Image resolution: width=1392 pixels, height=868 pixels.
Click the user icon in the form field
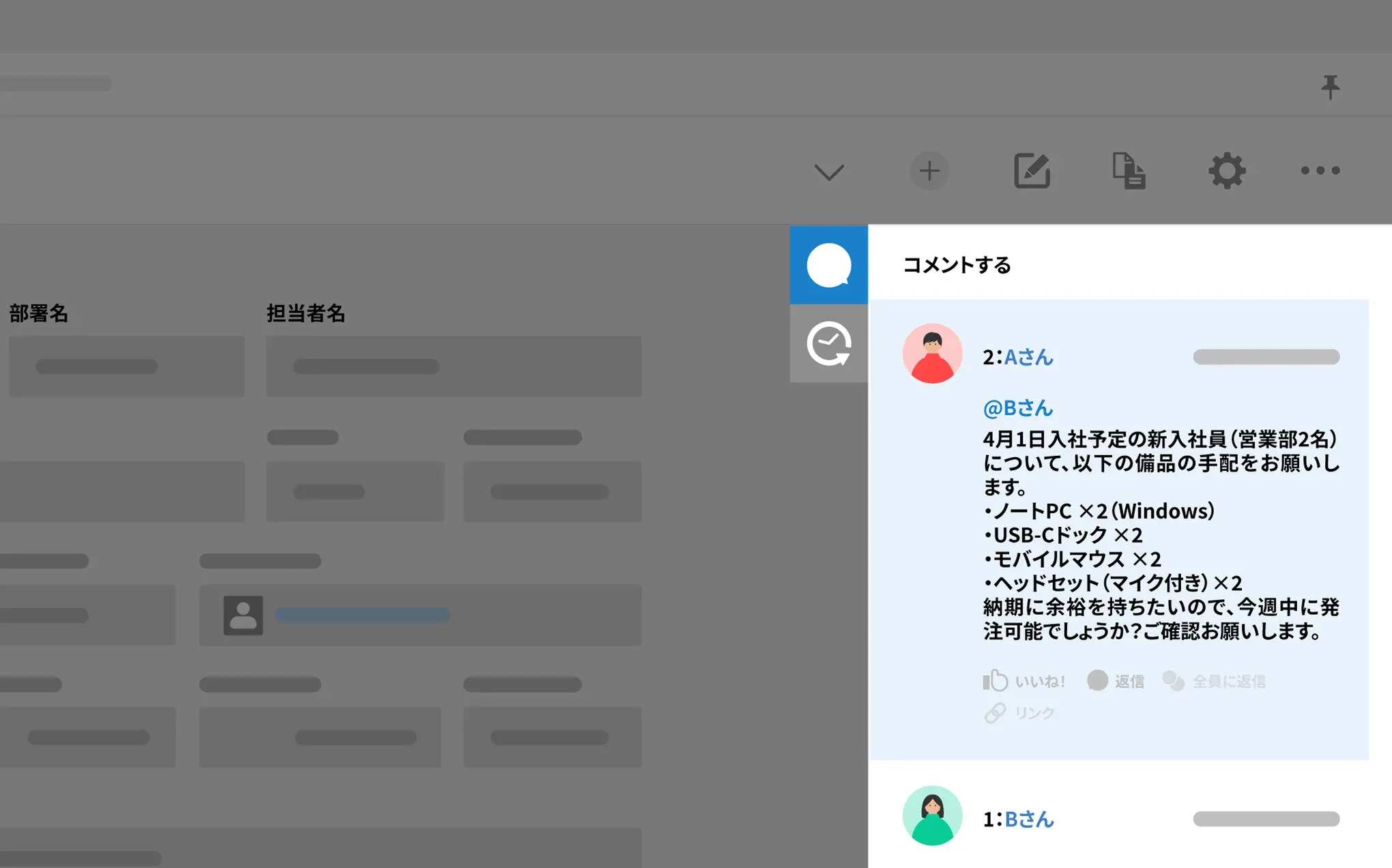[243, 615]
